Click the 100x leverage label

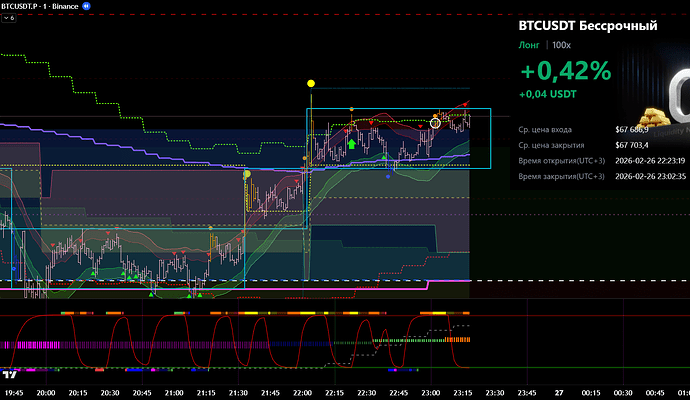click(x=561, y=45)
